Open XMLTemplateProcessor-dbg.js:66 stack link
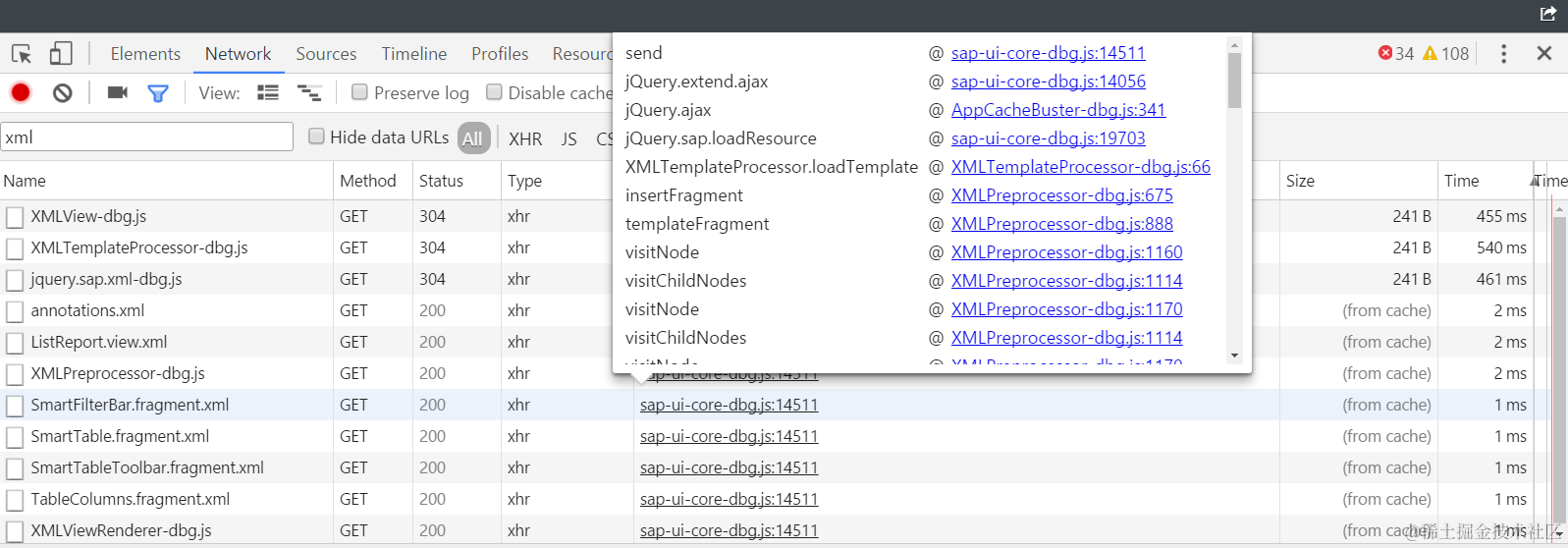The width and height of the screenshot is (1568, 548). point(1080,167)
